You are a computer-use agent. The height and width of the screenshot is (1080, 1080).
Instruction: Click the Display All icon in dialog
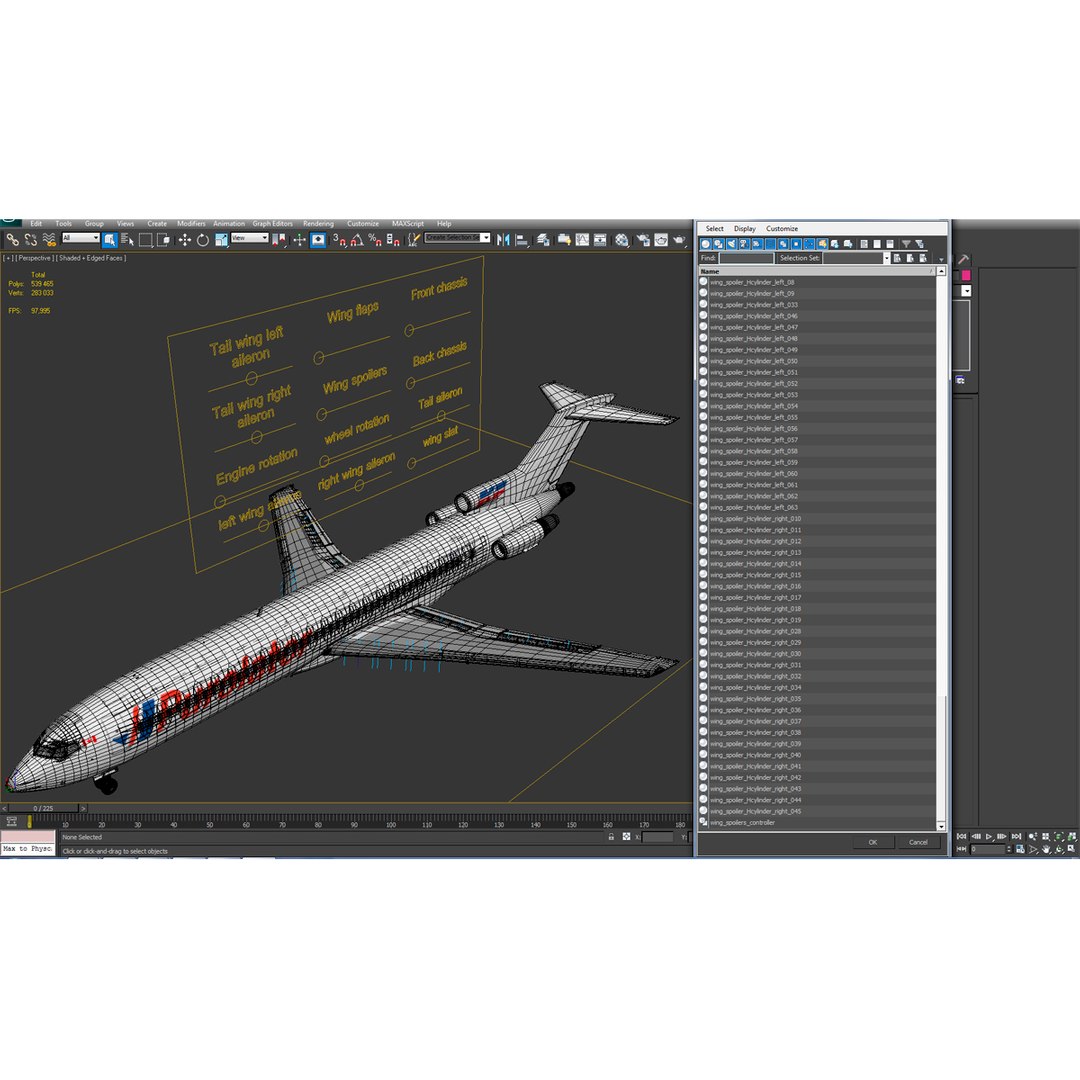pos(864,244)
